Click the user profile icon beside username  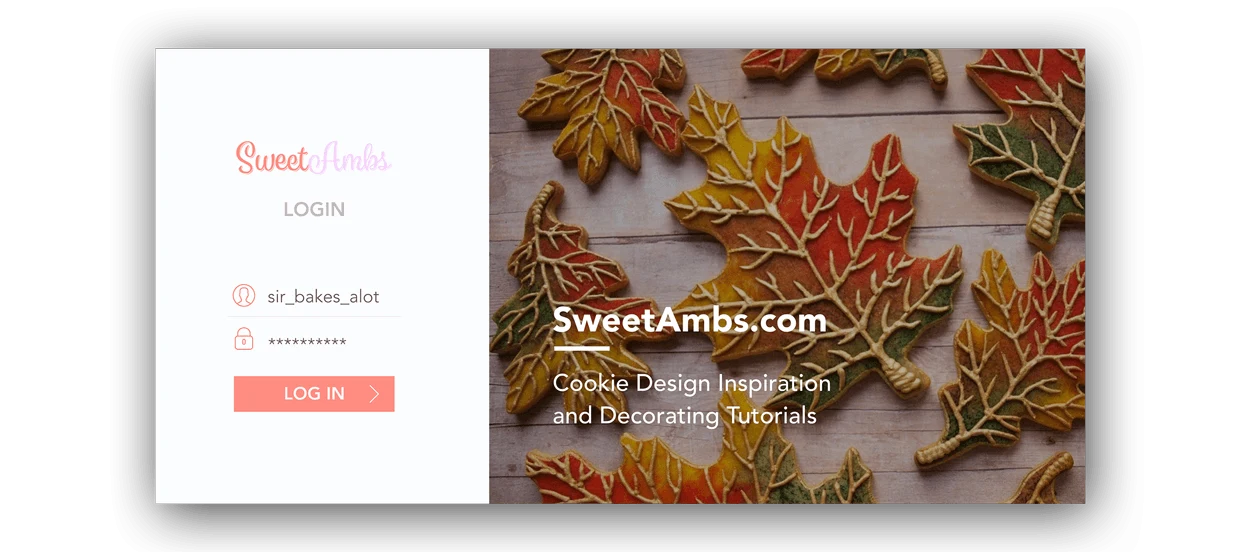click(x=243, y=296)
